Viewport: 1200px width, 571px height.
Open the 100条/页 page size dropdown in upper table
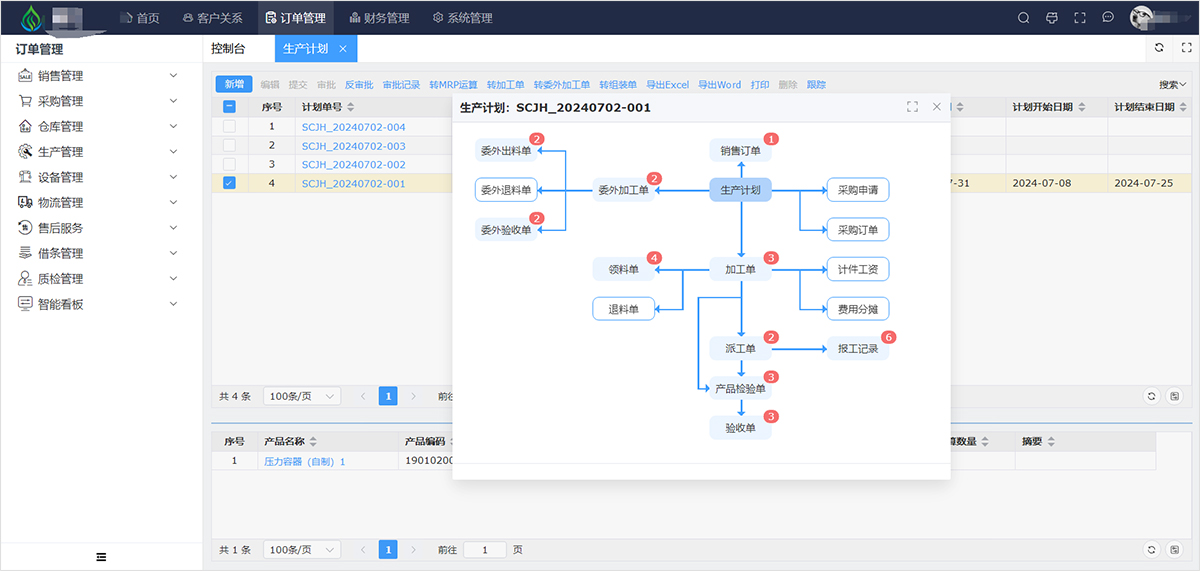tap(301, 396)
